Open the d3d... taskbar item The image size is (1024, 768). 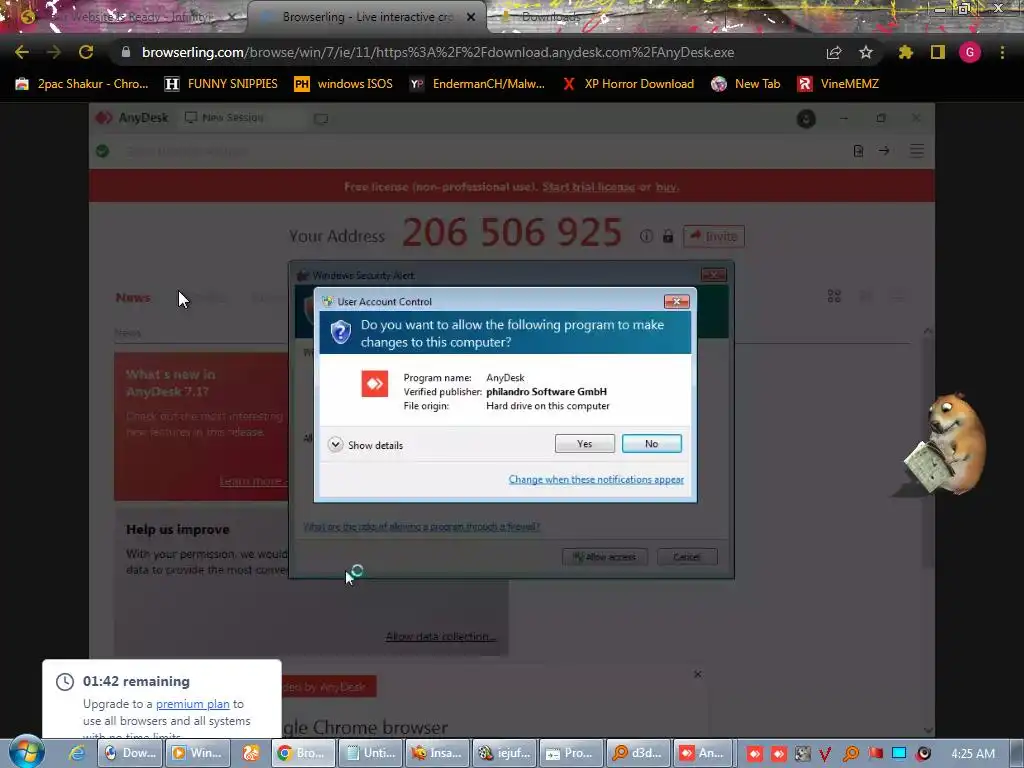[x=638, y=753]
